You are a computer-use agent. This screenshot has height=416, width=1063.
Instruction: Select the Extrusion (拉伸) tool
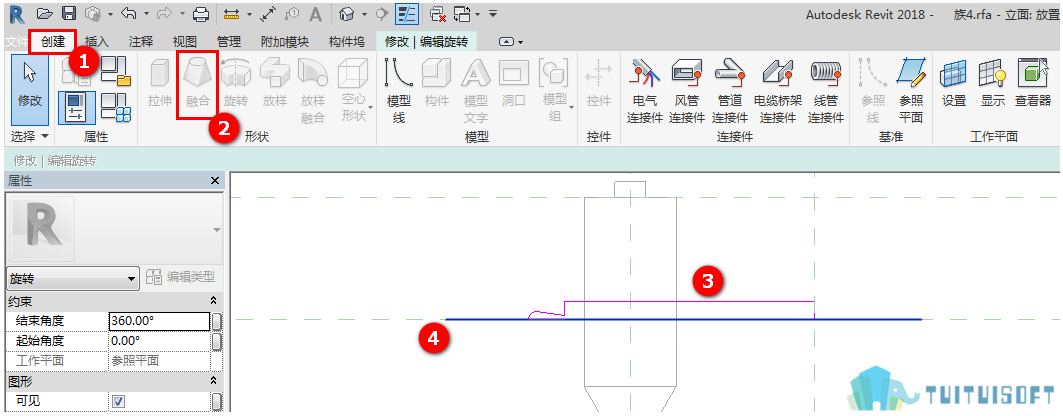[160, 83]
